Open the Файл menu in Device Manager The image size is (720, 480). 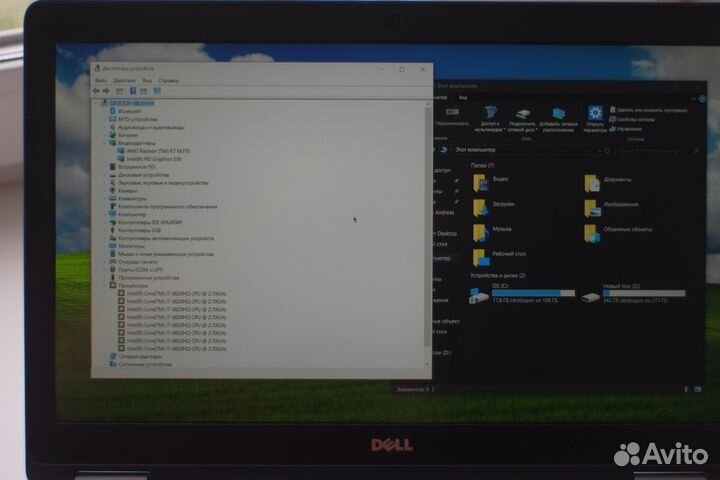pos(101,80)
